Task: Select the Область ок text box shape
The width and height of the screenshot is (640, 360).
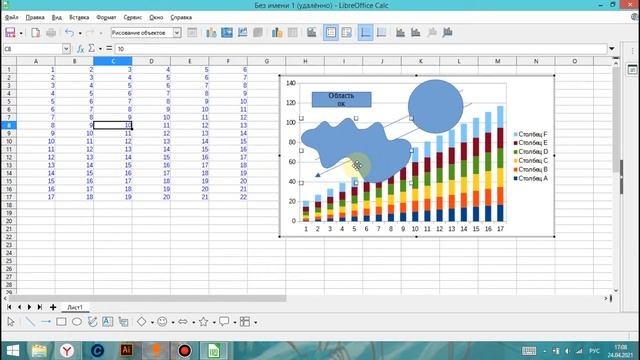Action: click(342, 100)
